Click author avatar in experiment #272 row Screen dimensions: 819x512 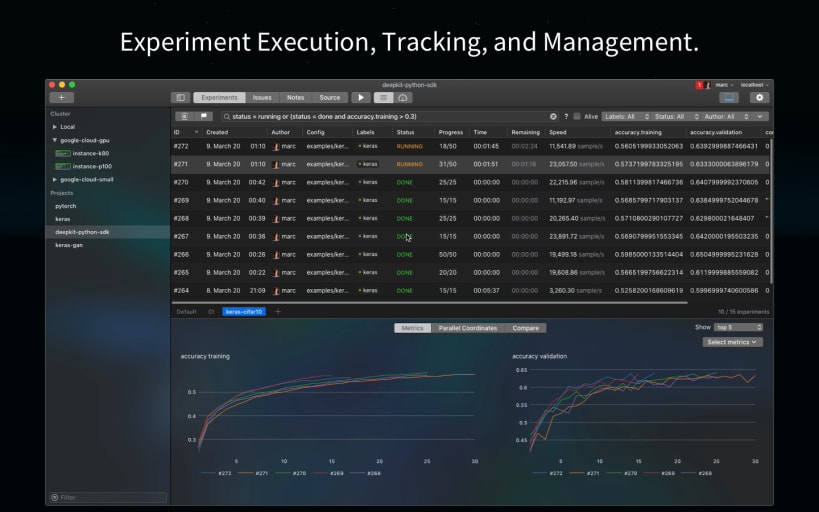point(276,147)
